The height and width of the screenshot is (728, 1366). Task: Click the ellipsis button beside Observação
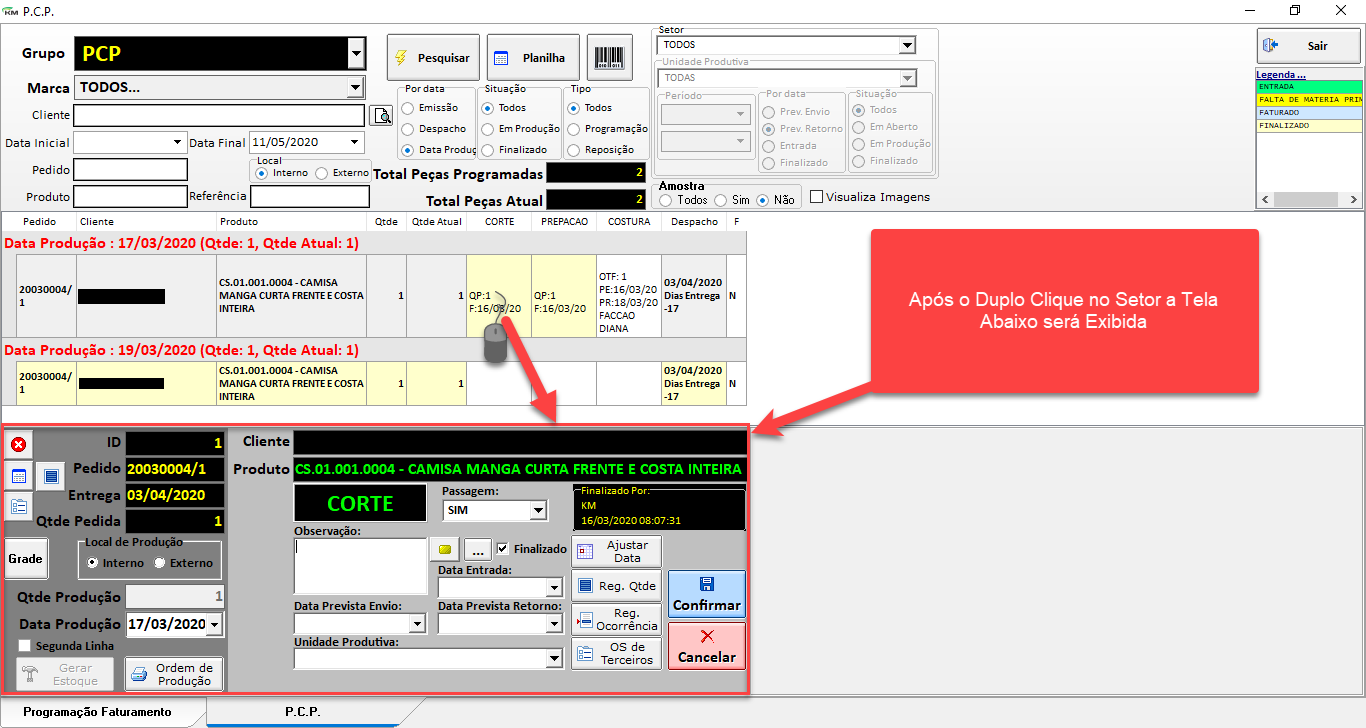coord(478,549)
